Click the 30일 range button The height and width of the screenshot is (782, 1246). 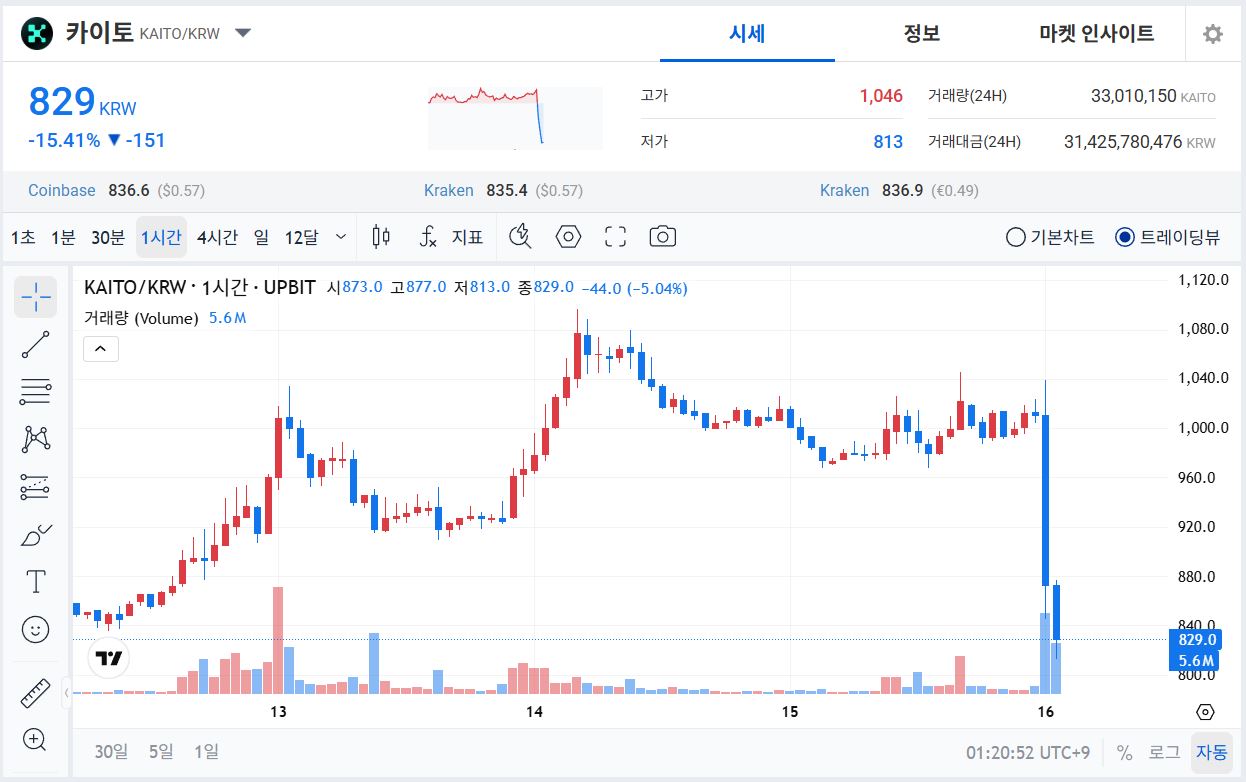[110, 750]
